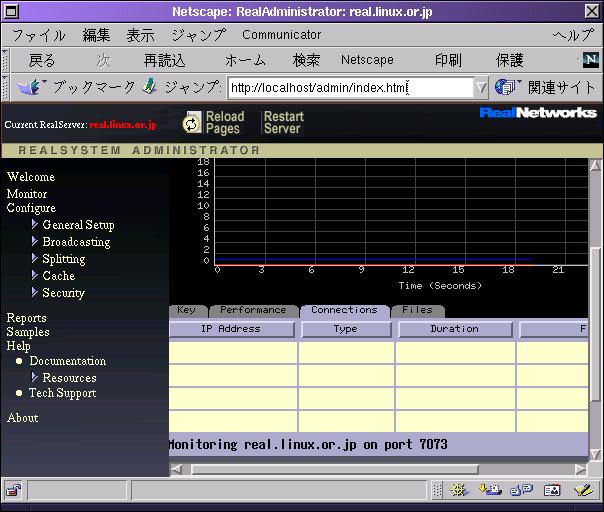Expand General Setup triangle
Image resolution: width=604 pixels, height=512 pixels.
(x=35, y=224)
